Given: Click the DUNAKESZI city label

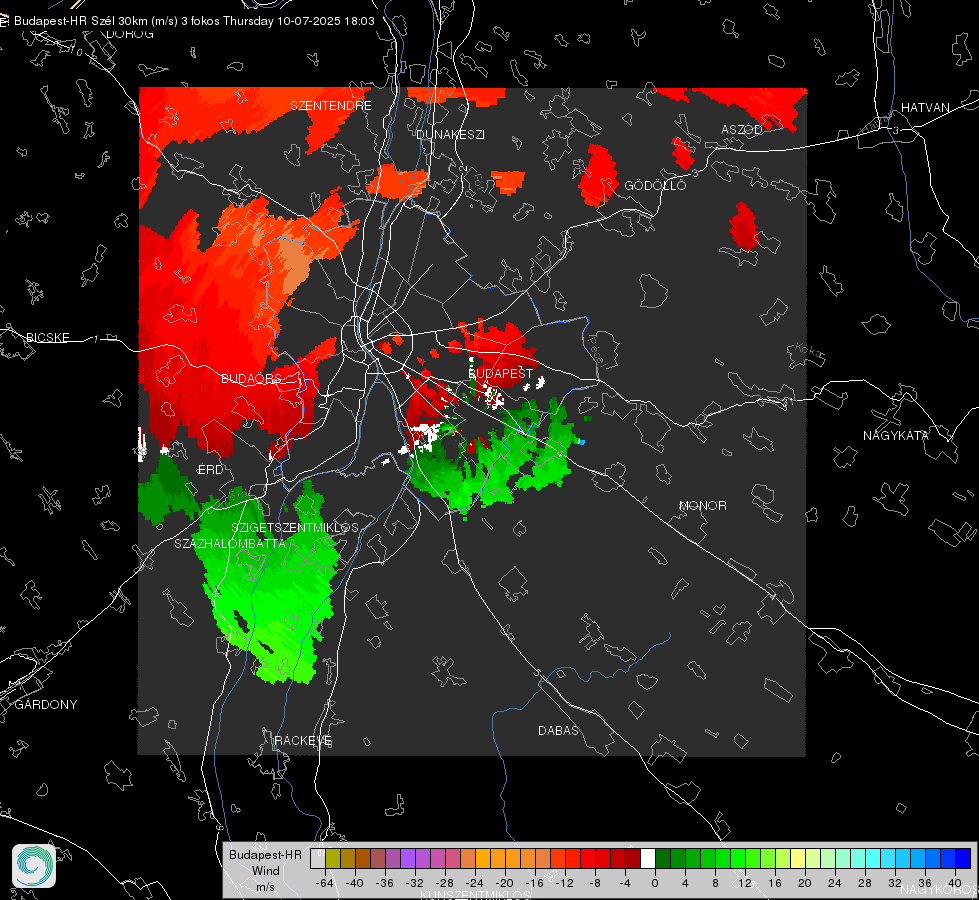Looking at the screenshot, I should click(450, 135).
